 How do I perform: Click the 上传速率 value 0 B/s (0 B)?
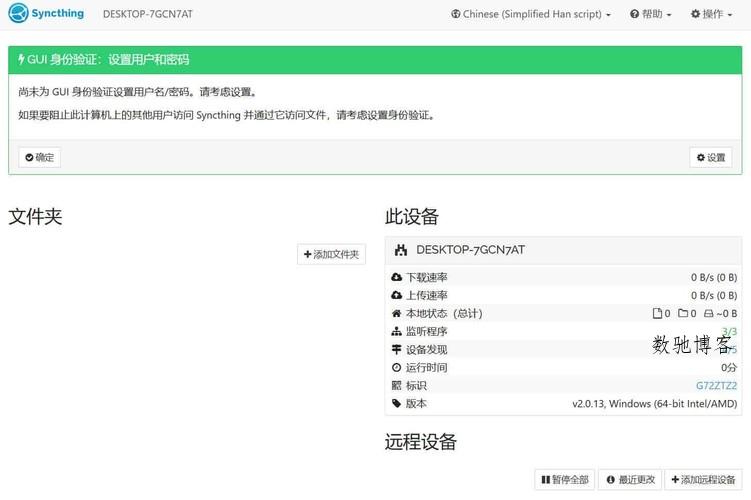(714, 295)
